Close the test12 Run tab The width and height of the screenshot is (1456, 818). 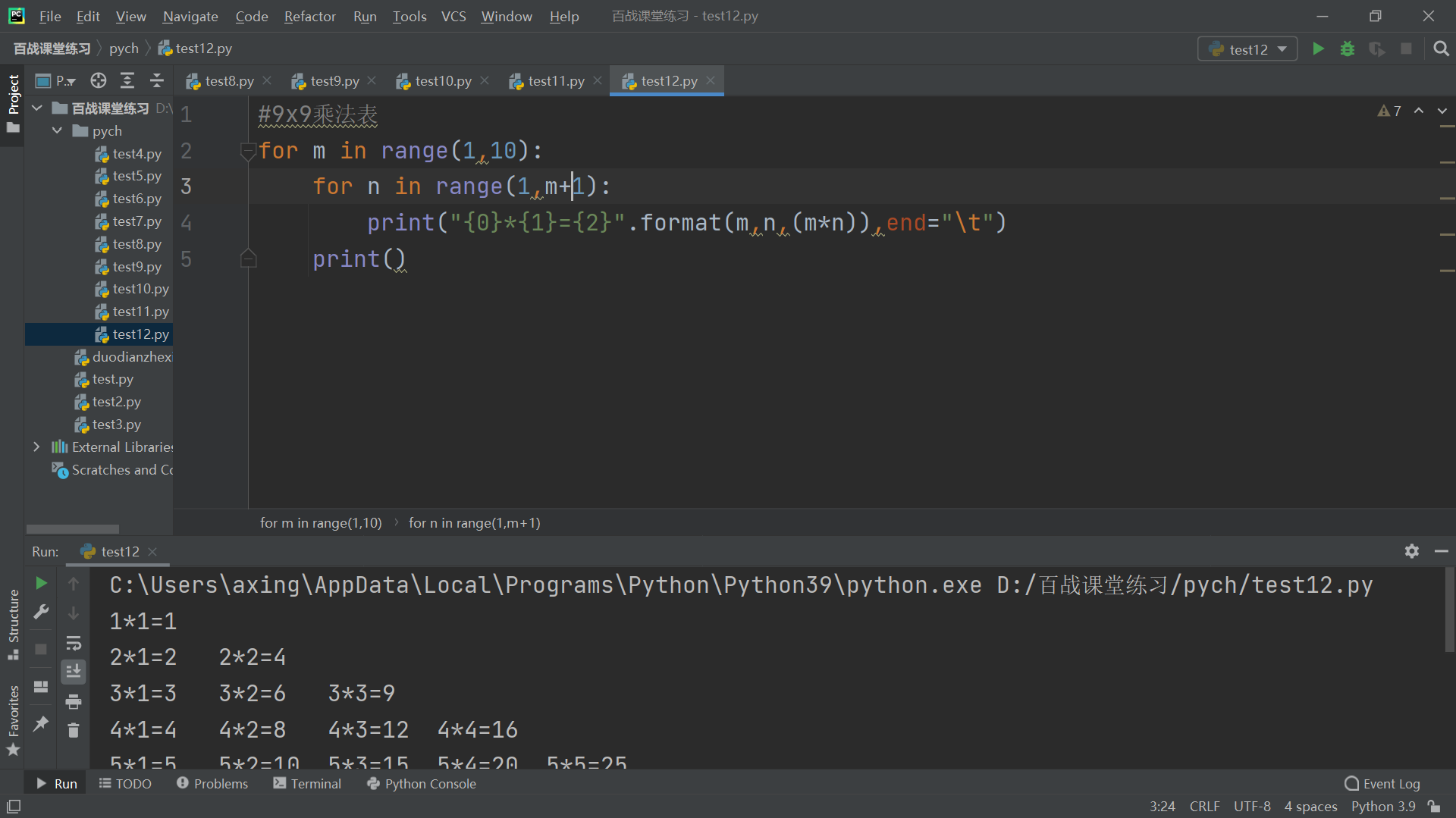pyautogui.click(x=152, y=552)
